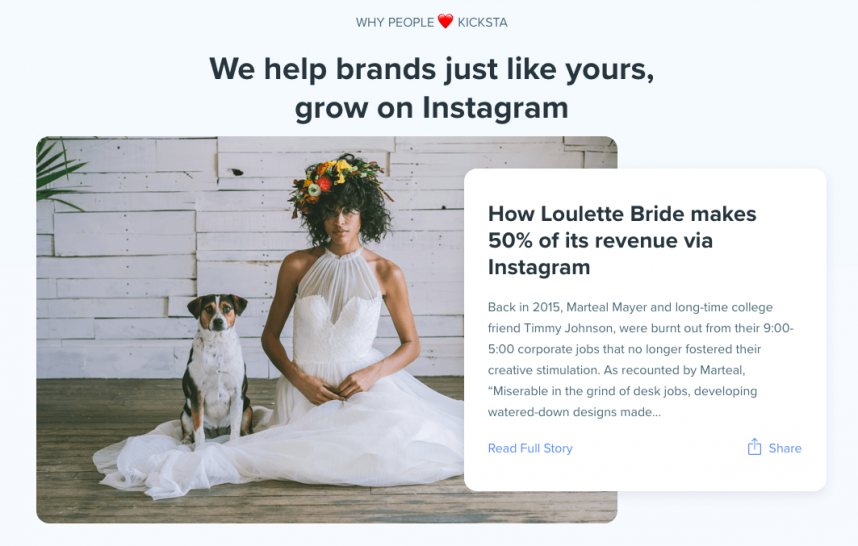The width and height of the screenshot is (858, 546).
Task: Click the WHY PEOPLE label text
Action: tap(395, 22)
